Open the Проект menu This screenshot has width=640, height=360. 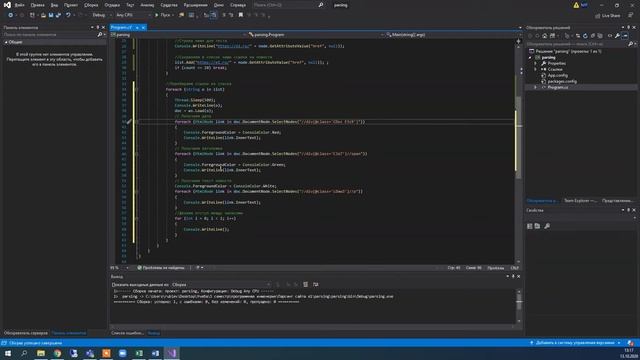71,5
